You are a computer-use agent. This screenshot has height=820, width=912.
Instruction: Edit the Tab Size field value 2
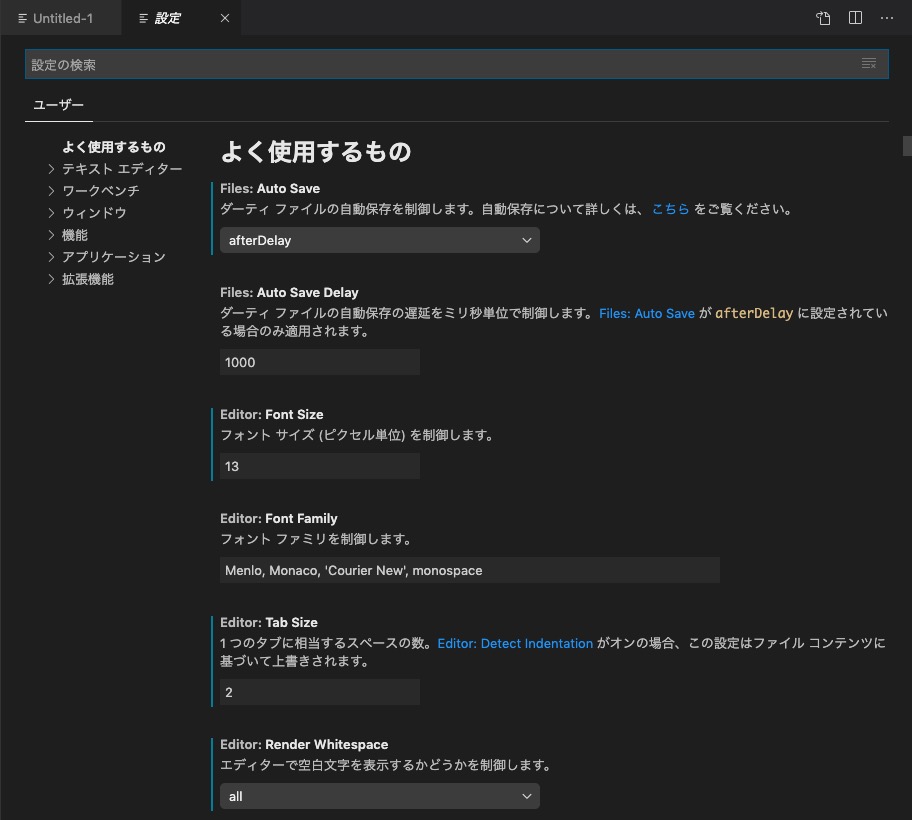[x=320, y=692]
